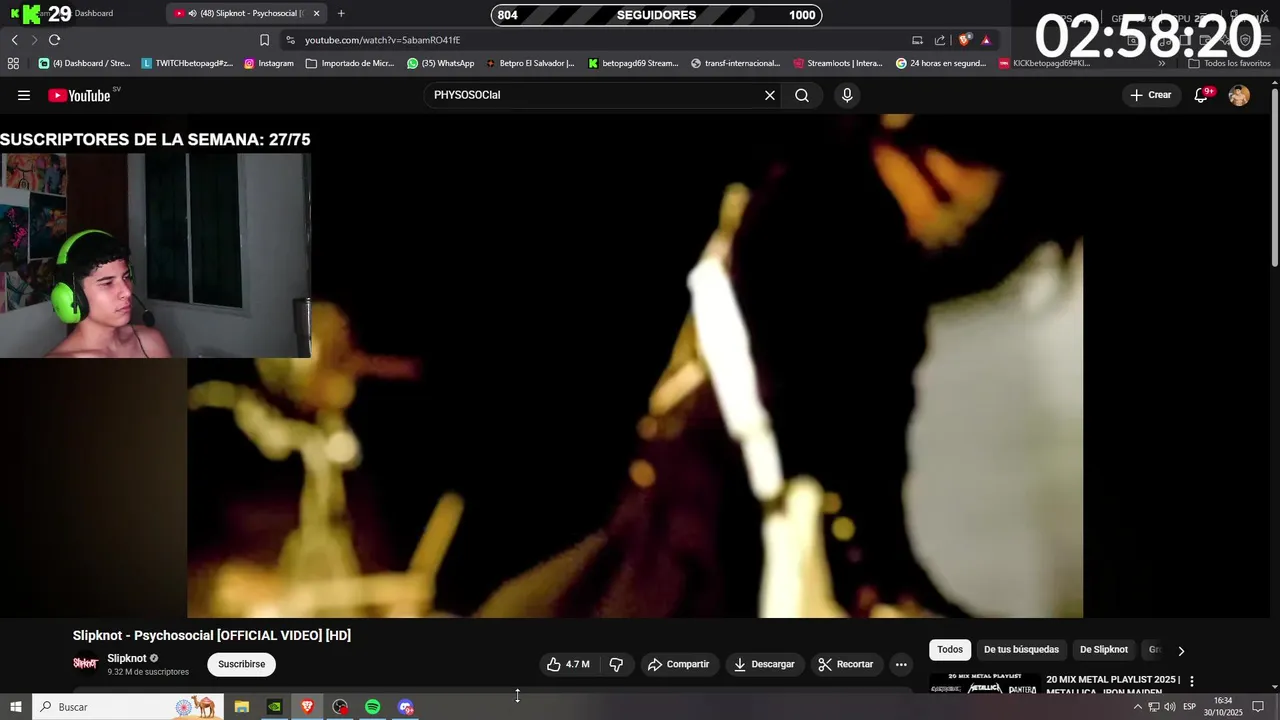Download the video with Descargar

click(x=764, y=664)
